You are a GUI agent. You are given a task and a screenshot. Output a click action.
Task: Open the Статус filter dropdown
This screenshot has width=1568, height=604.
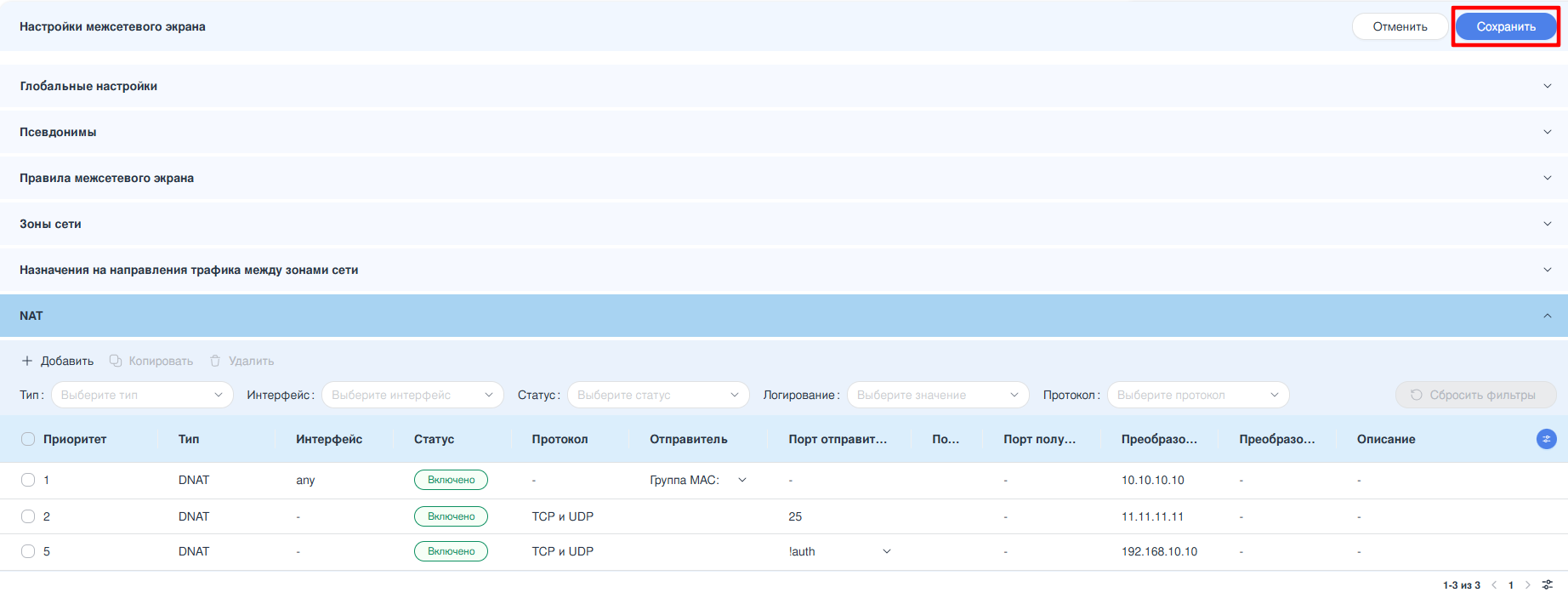point(658,395)
